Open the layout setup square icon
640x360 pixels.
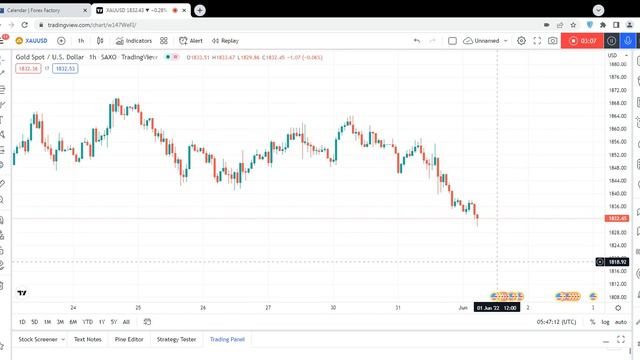coord(452,41)
